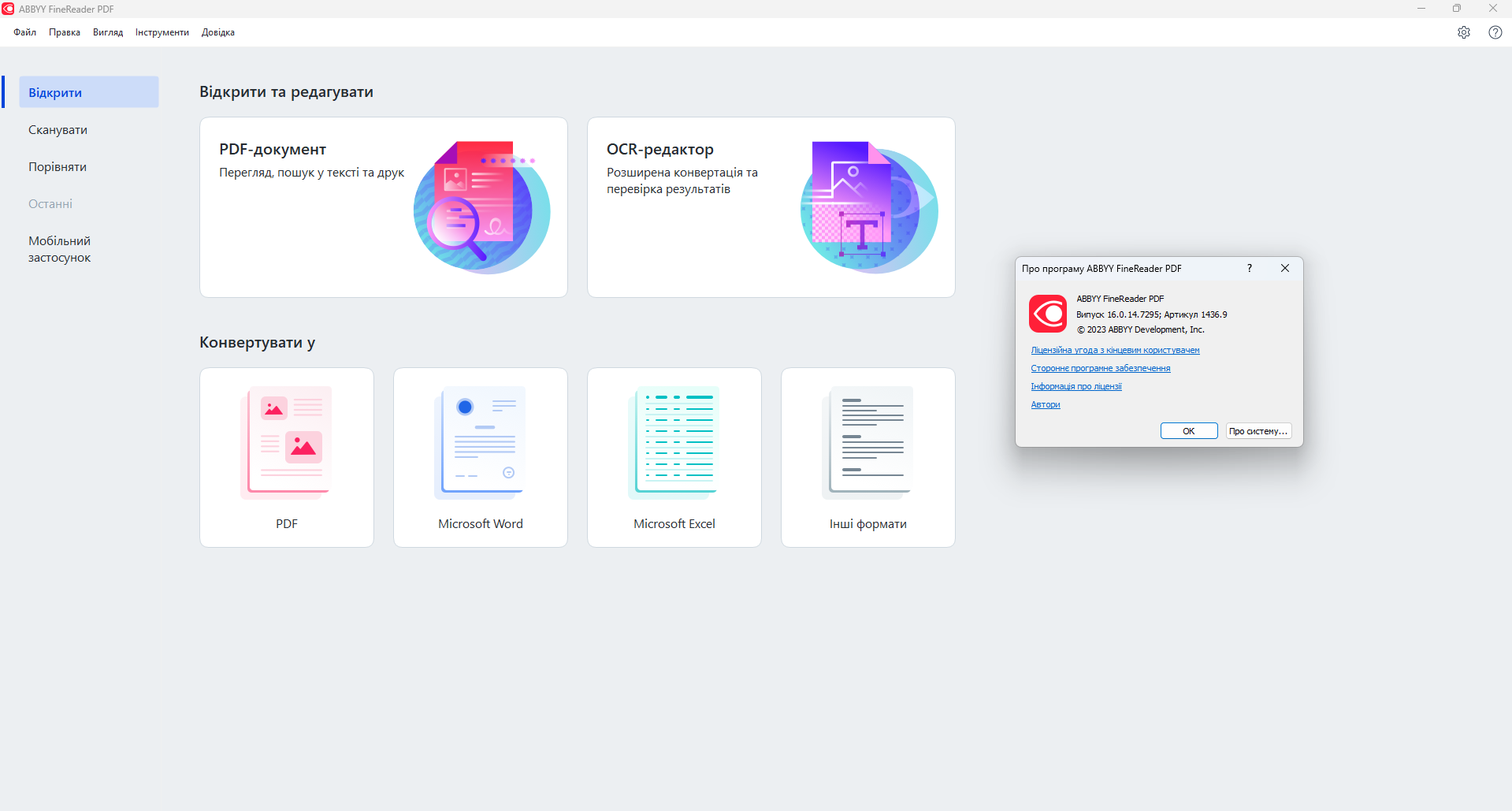Close the About ABBYY FineReader dialog

1285,269
